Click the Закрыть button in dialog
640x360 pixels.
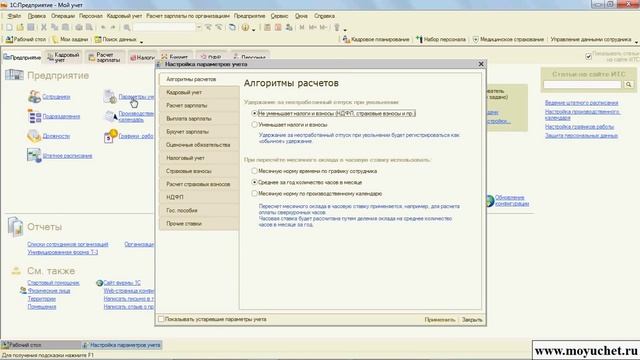pos(472,320)
